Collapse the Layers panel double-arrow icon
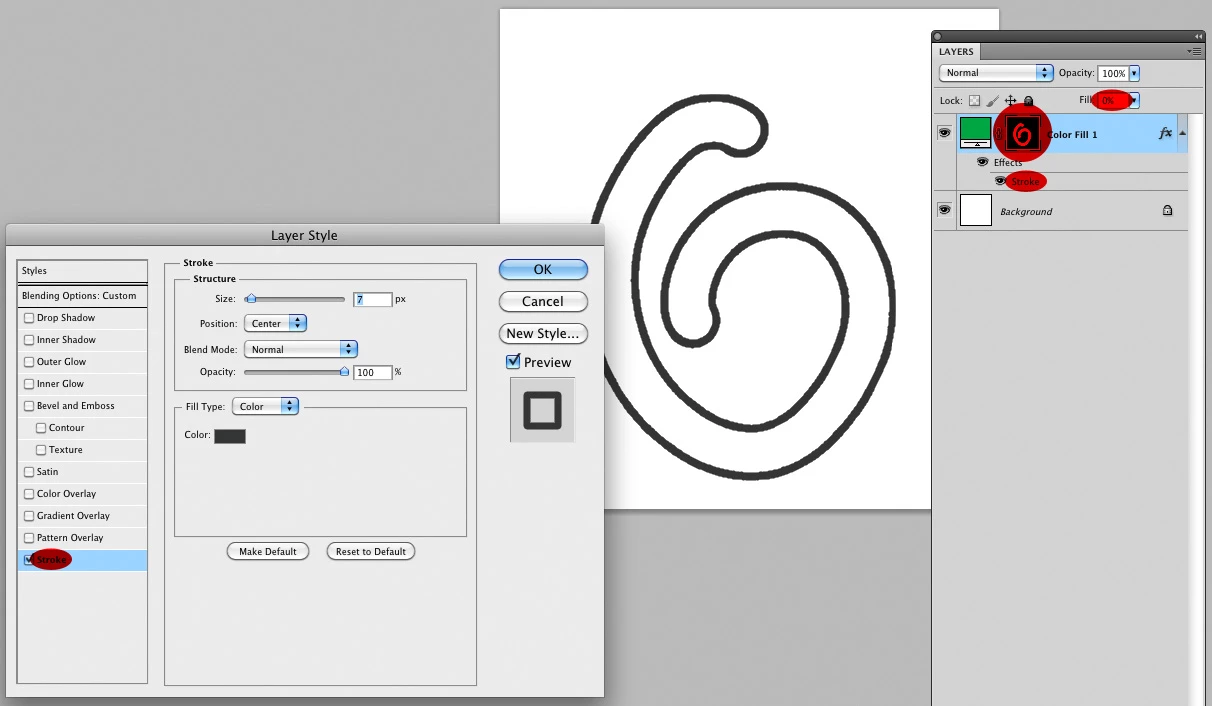The width and height of the screenshot is (1212, 706). click(1199, 36)
